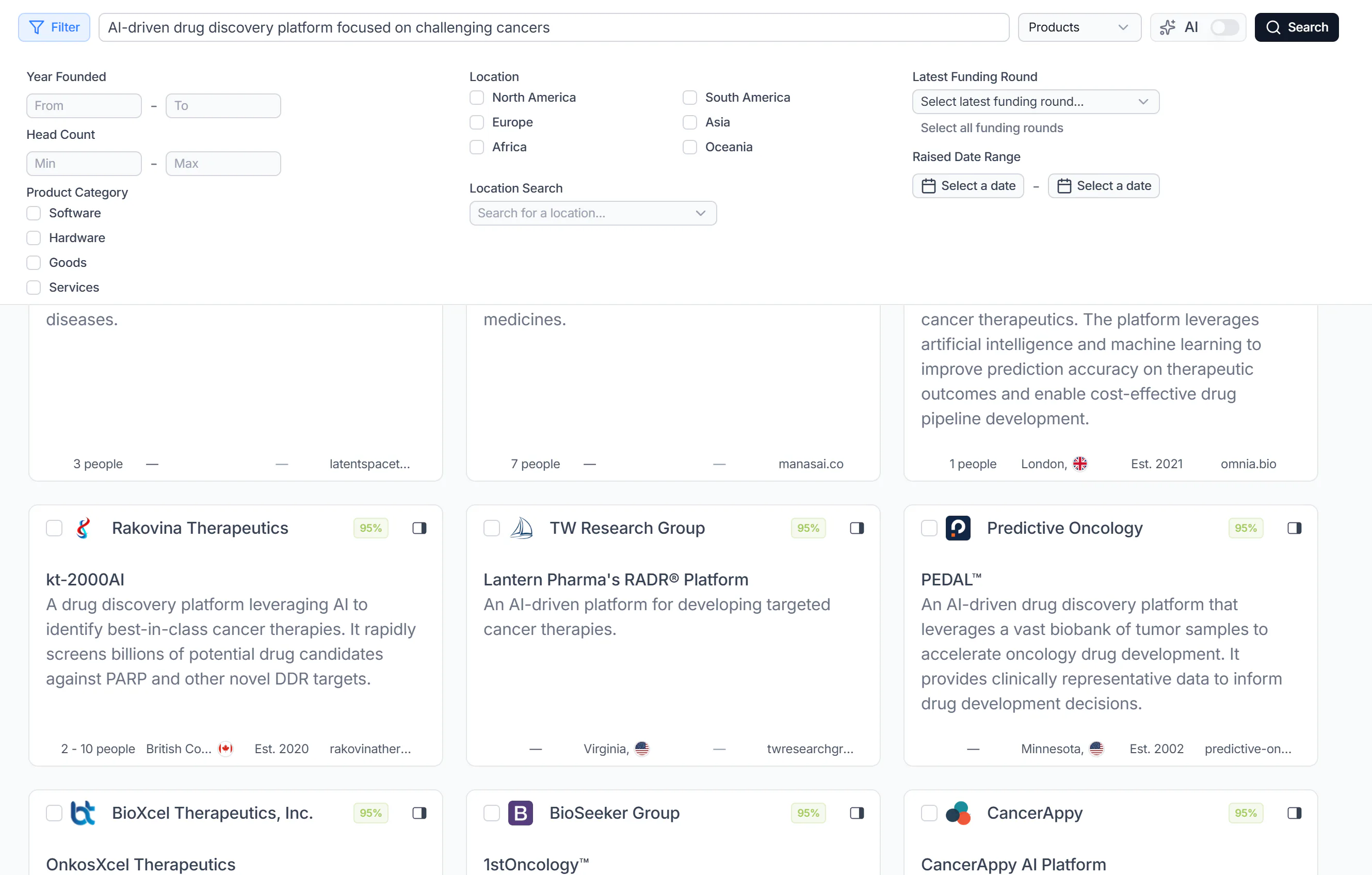Open side panel for Rakovina Therapeutics
Screen dimensions: 1372x875
[x=419, y=528]
